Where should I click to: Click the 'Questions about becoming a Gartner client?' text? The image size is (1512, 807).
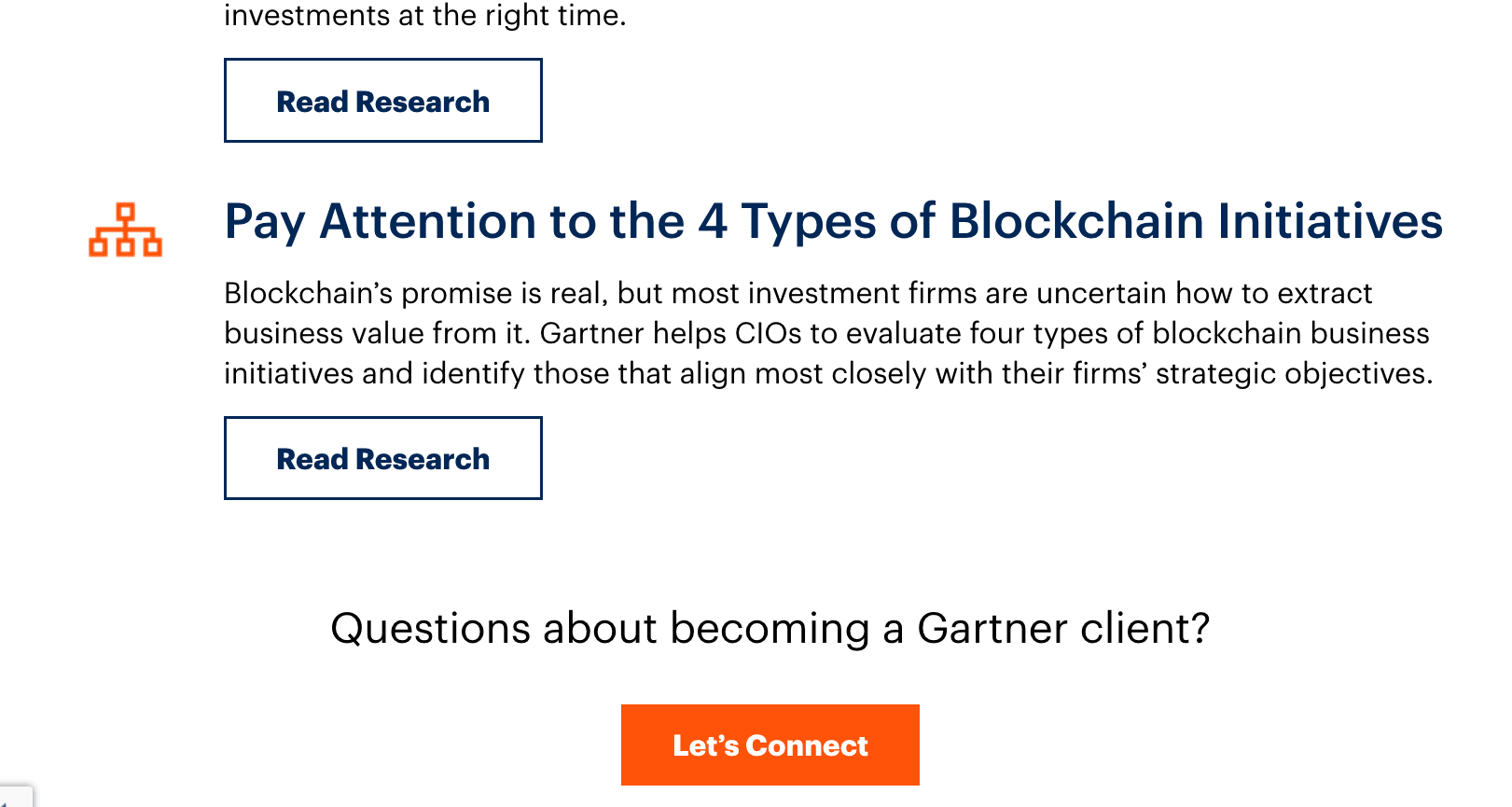[x=770, y=628]
